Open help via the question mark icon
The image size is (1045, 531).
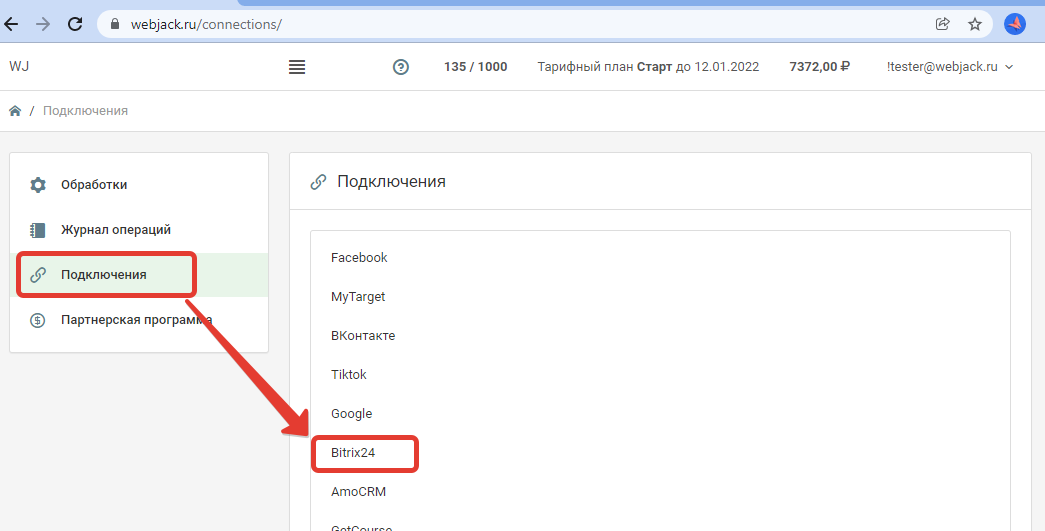click(401, 67)
